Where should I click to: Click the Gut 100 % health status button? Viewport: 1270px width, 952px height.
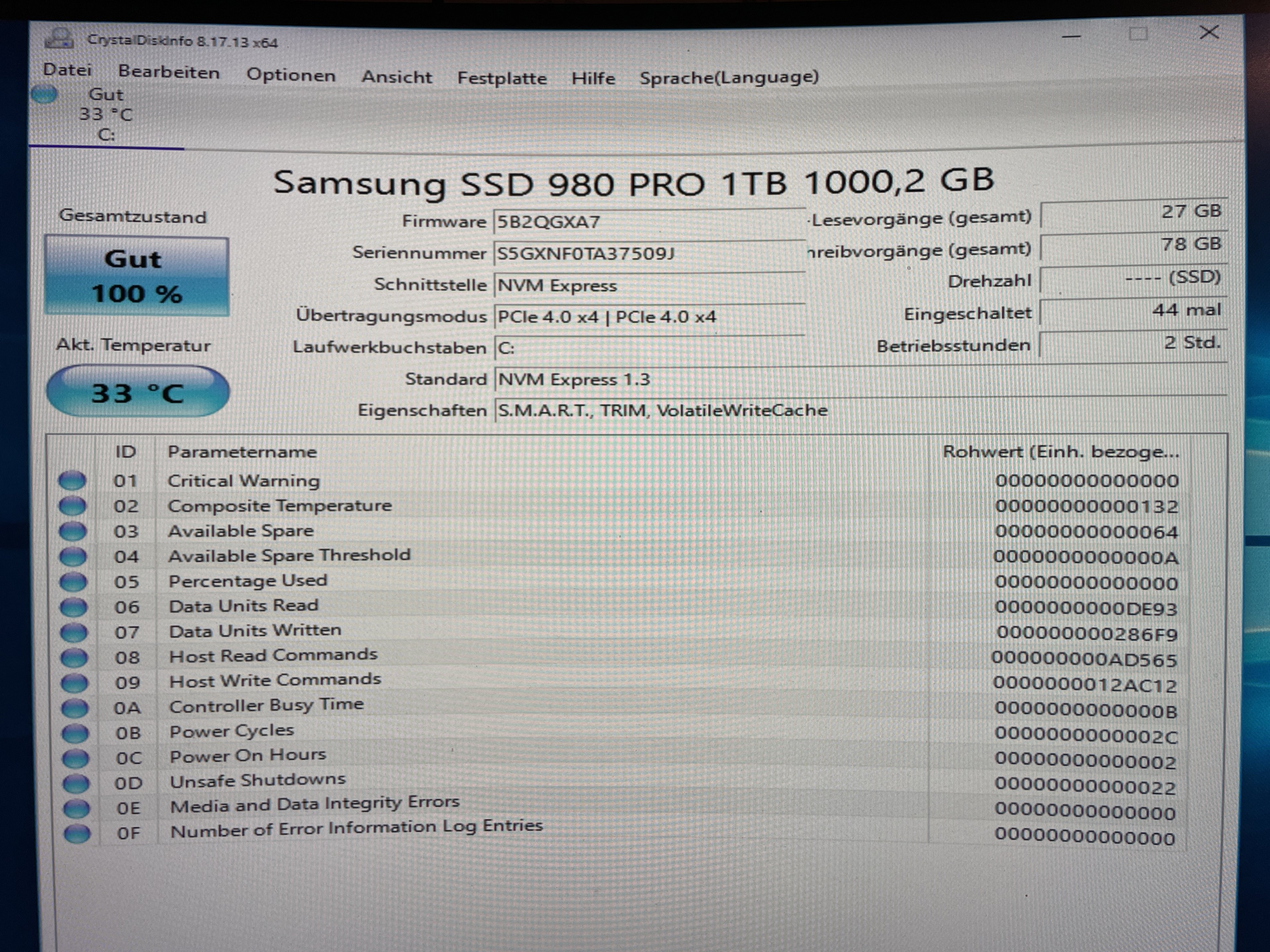click(137, 276)
